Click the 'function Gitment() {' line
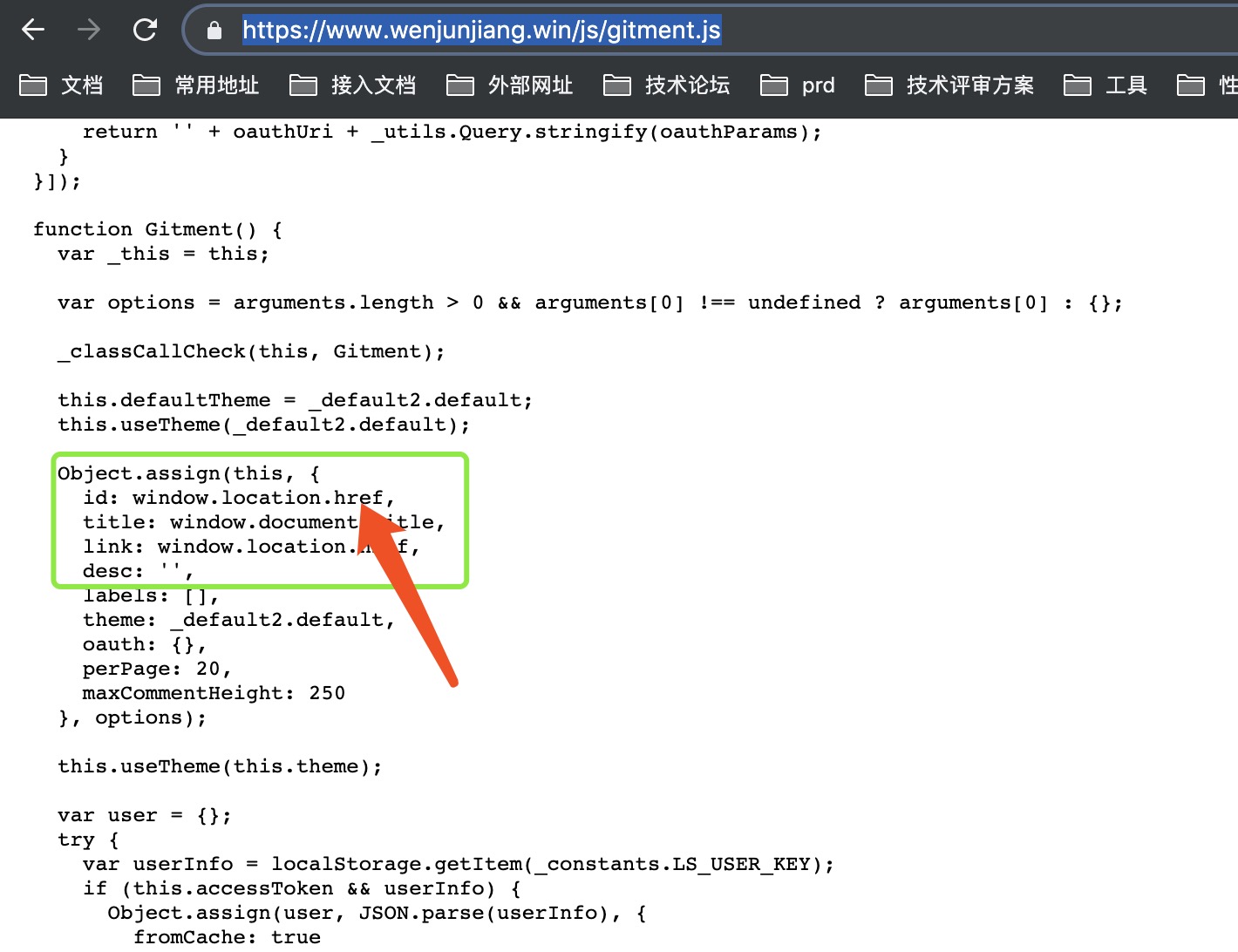Viewport: 1238px width, 952px height. coord(158,229)
